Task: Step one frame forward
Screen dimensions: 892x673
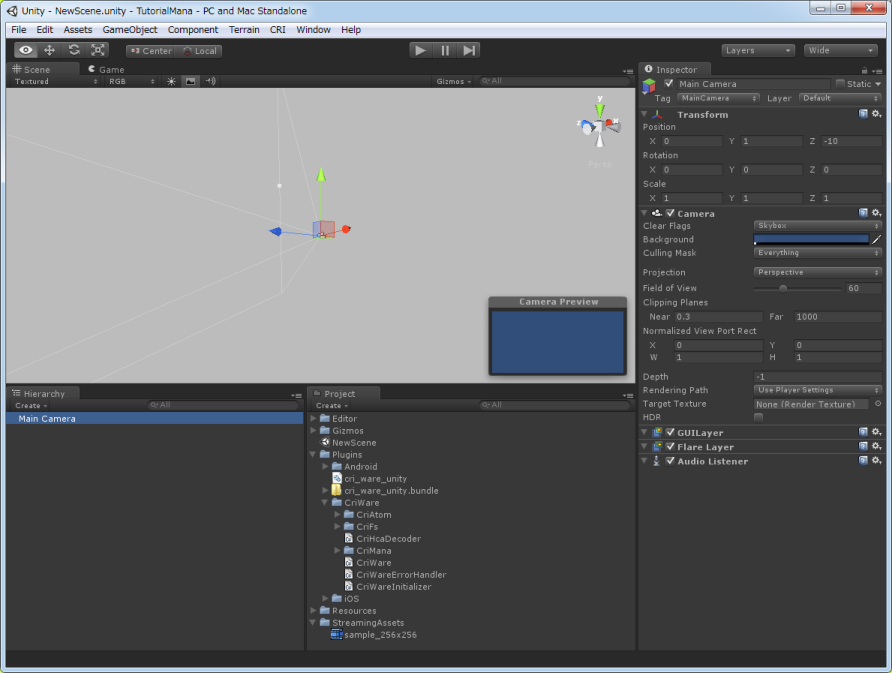Action: 469,50
